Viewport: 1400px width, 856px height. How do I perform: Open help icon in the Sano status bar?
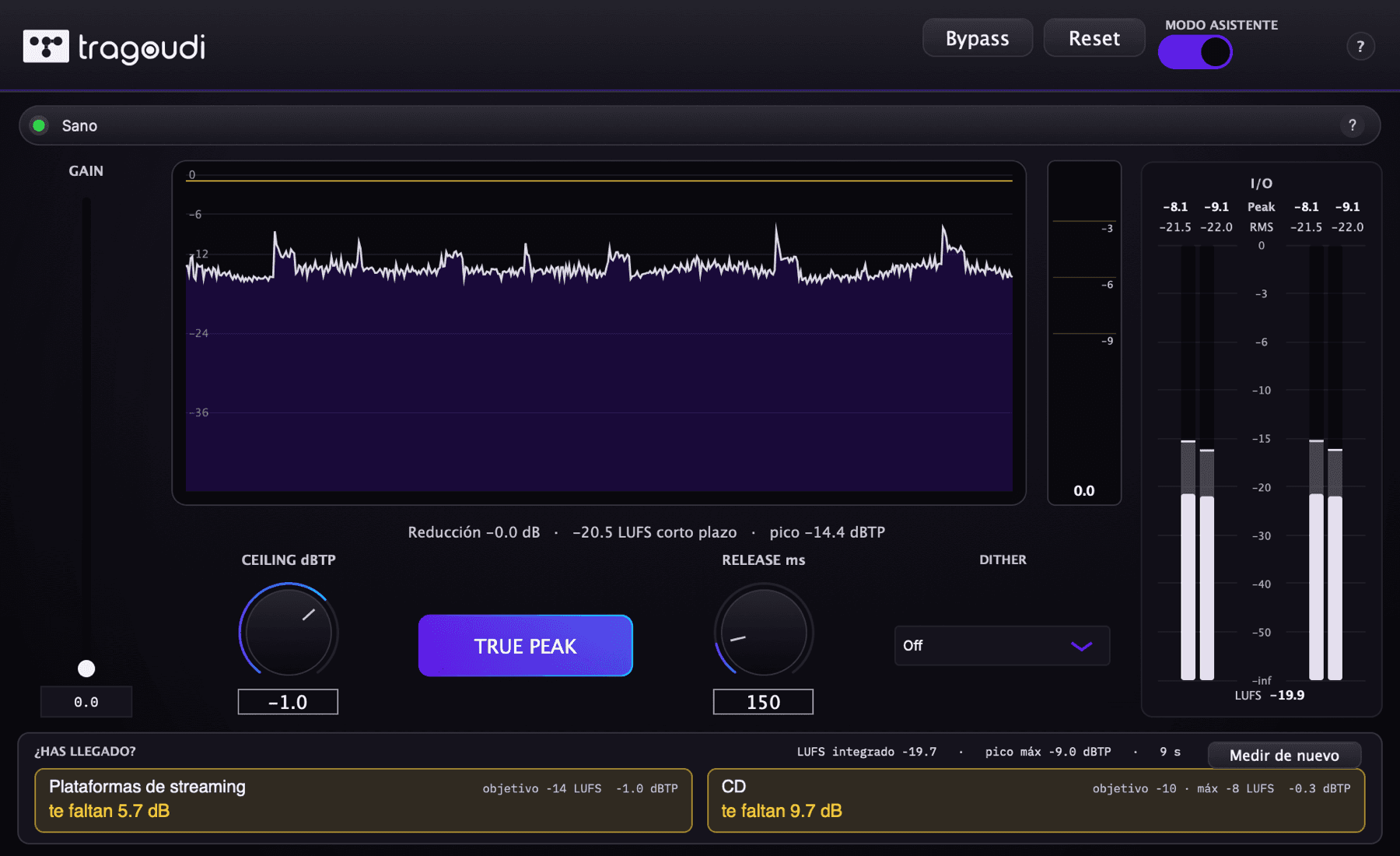point(1353,125)
